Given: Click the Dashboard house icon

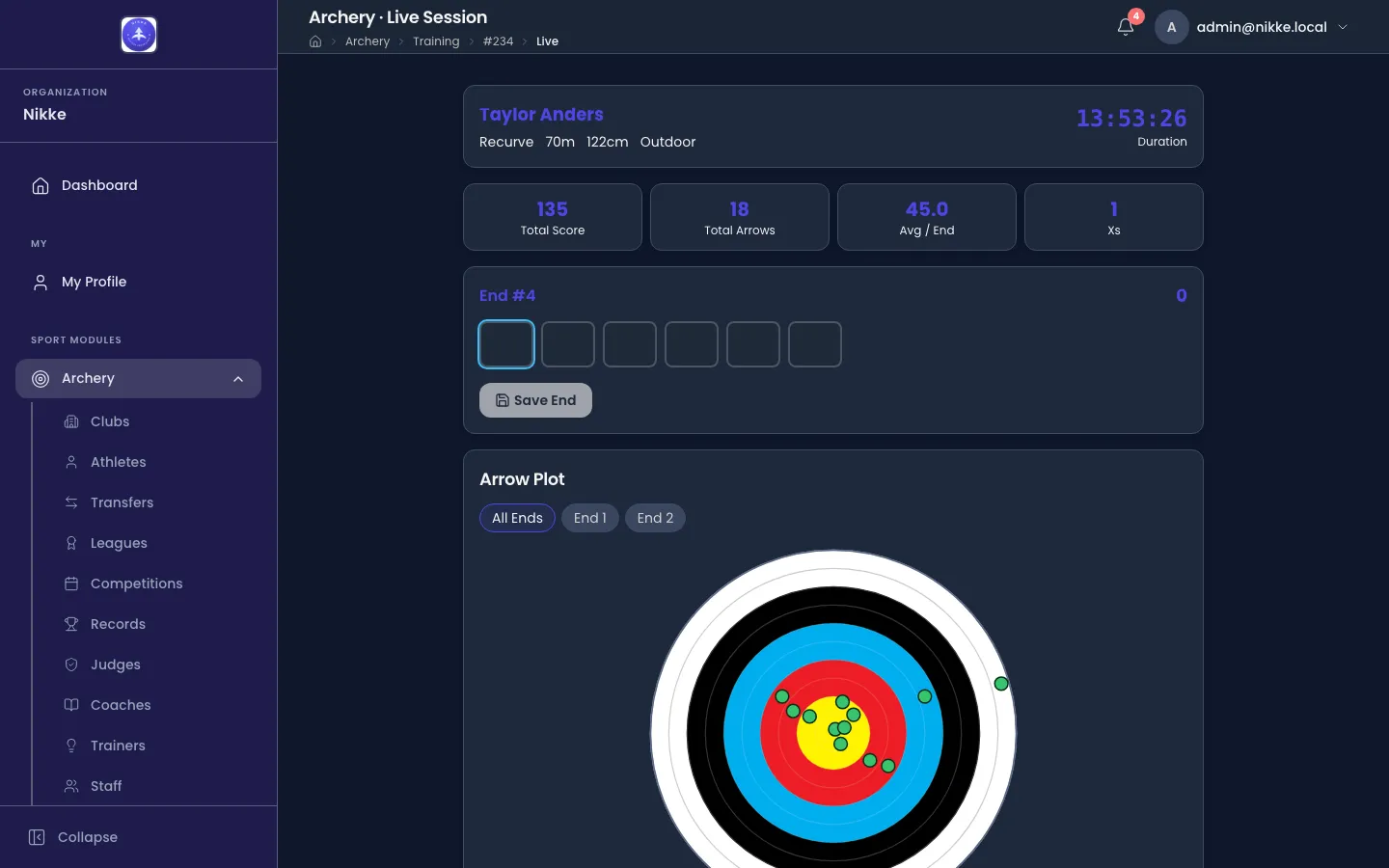Looking at the screenshot, I should pyautogui.click(x=41, y=185).
